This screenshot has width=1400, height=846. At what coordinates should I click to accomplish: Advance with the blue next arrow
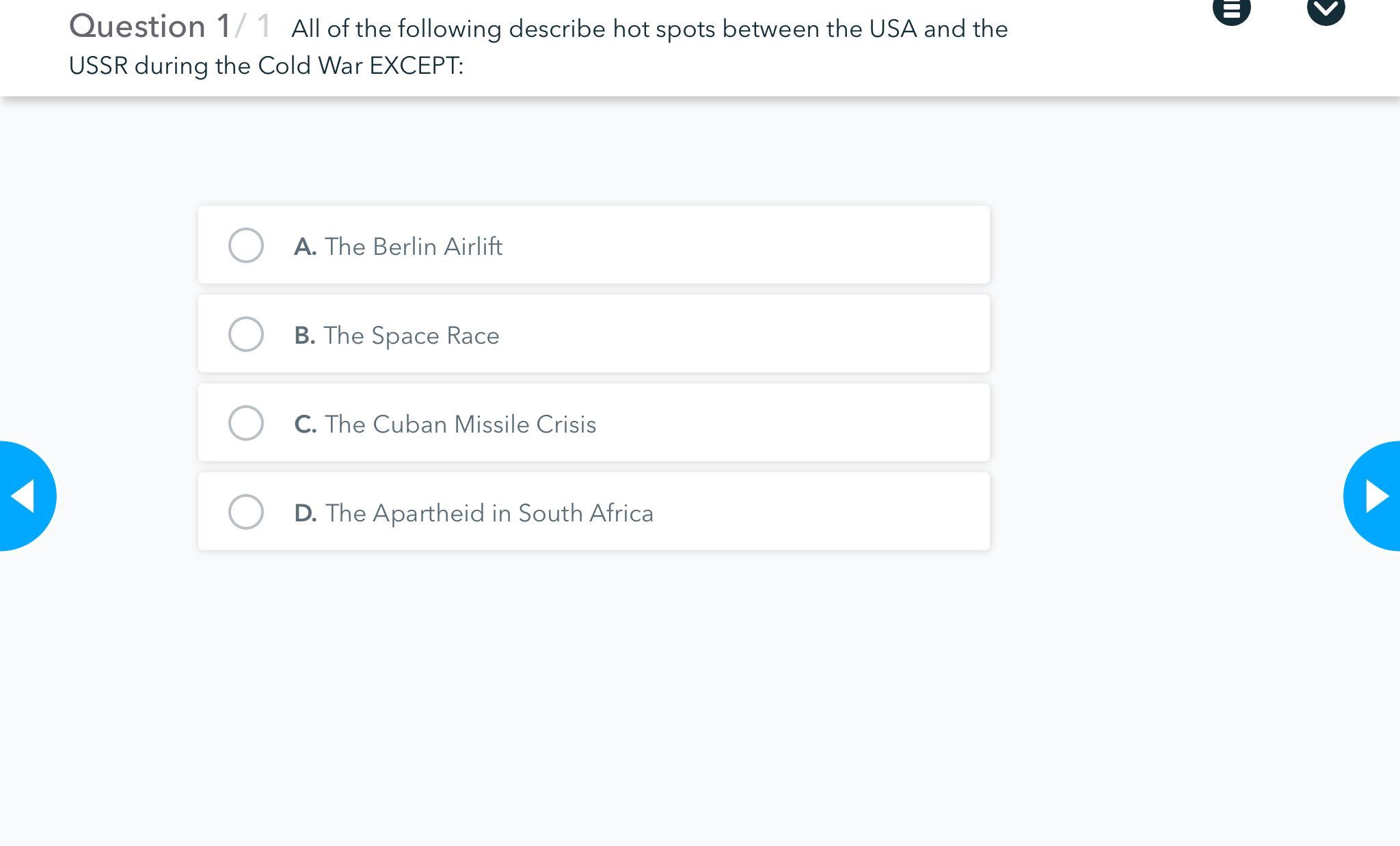coord(1375,495)
